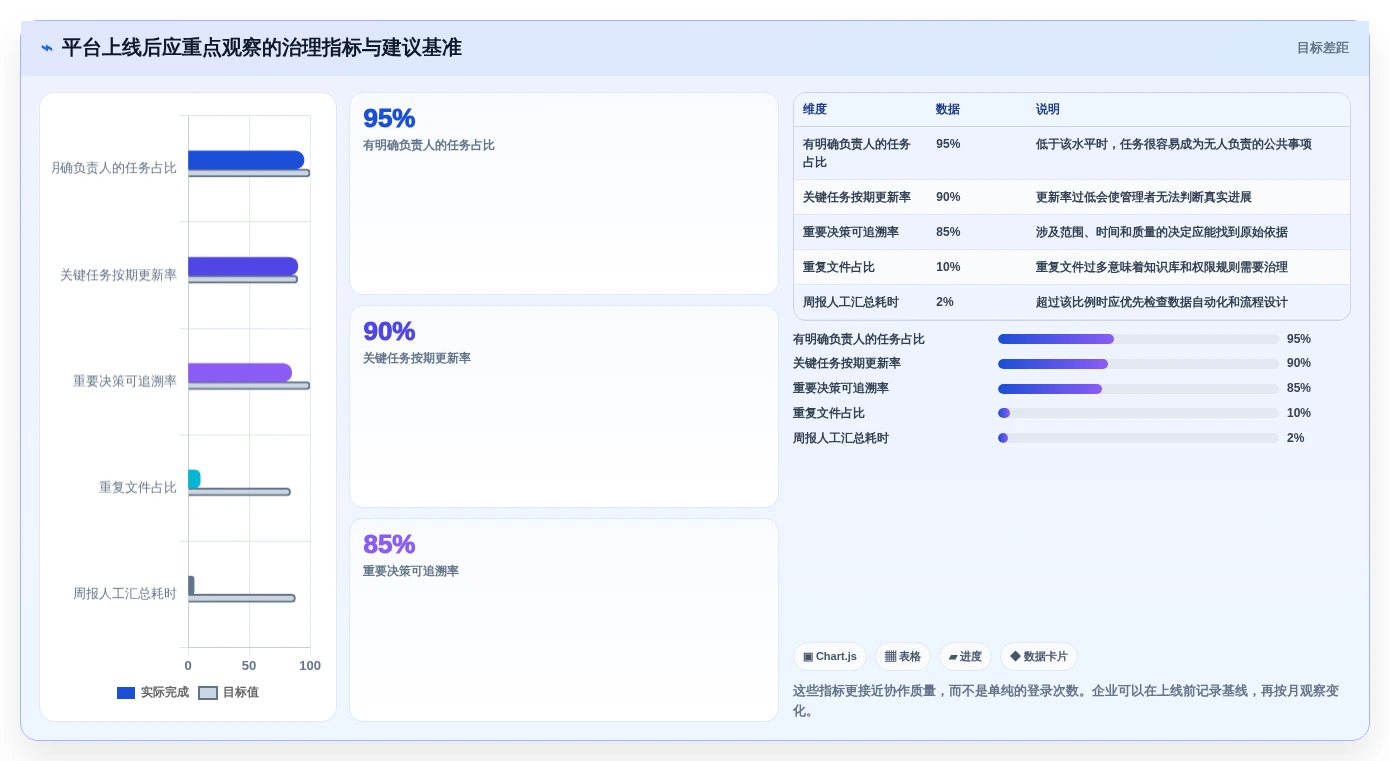Click the 85% data card value
The image size is (1390, 761).
click(389, 544)
